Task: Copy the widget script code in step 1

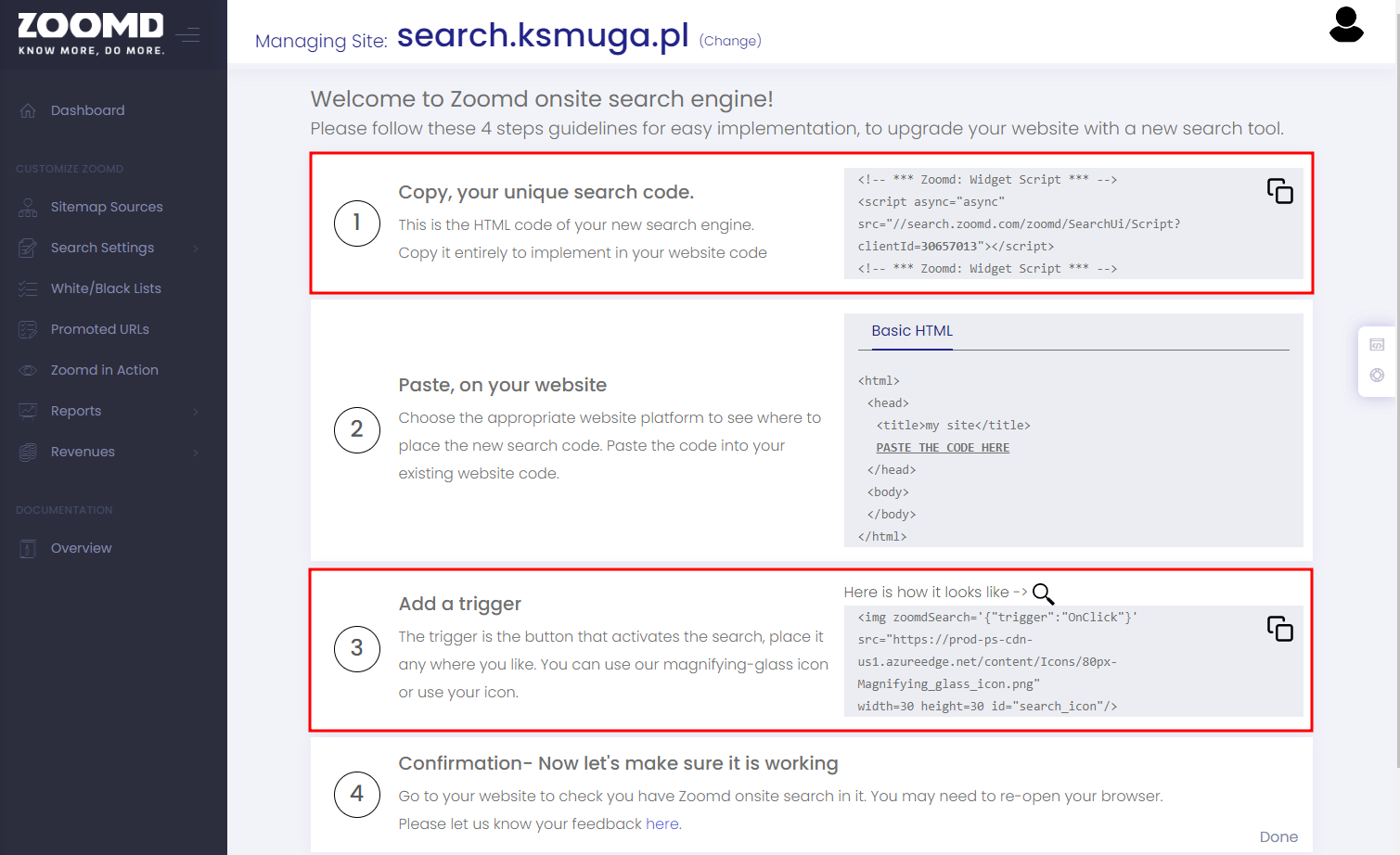Action: pos(1280,191)
